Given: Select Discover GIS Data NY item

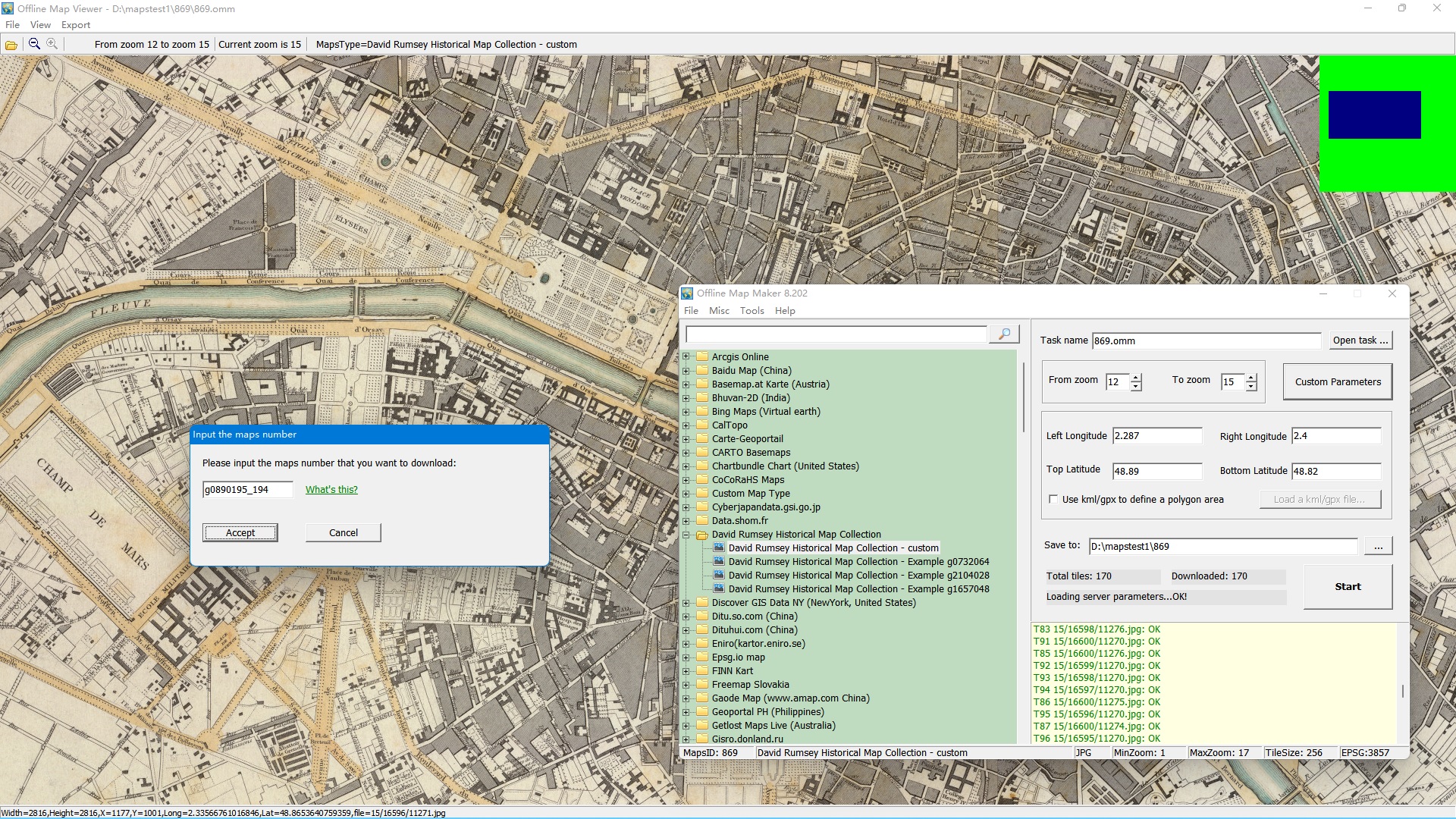Looking at the screenshot, I should point(813,603).
